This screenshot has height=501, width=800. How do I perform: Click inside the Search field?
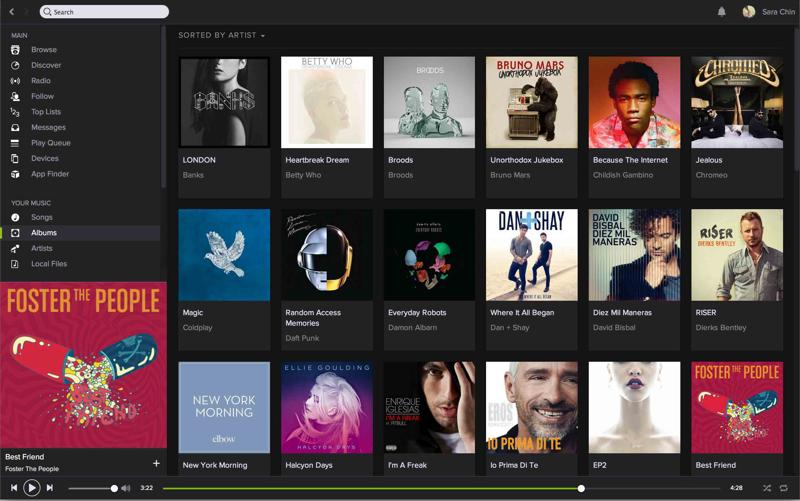coord(104,12)
